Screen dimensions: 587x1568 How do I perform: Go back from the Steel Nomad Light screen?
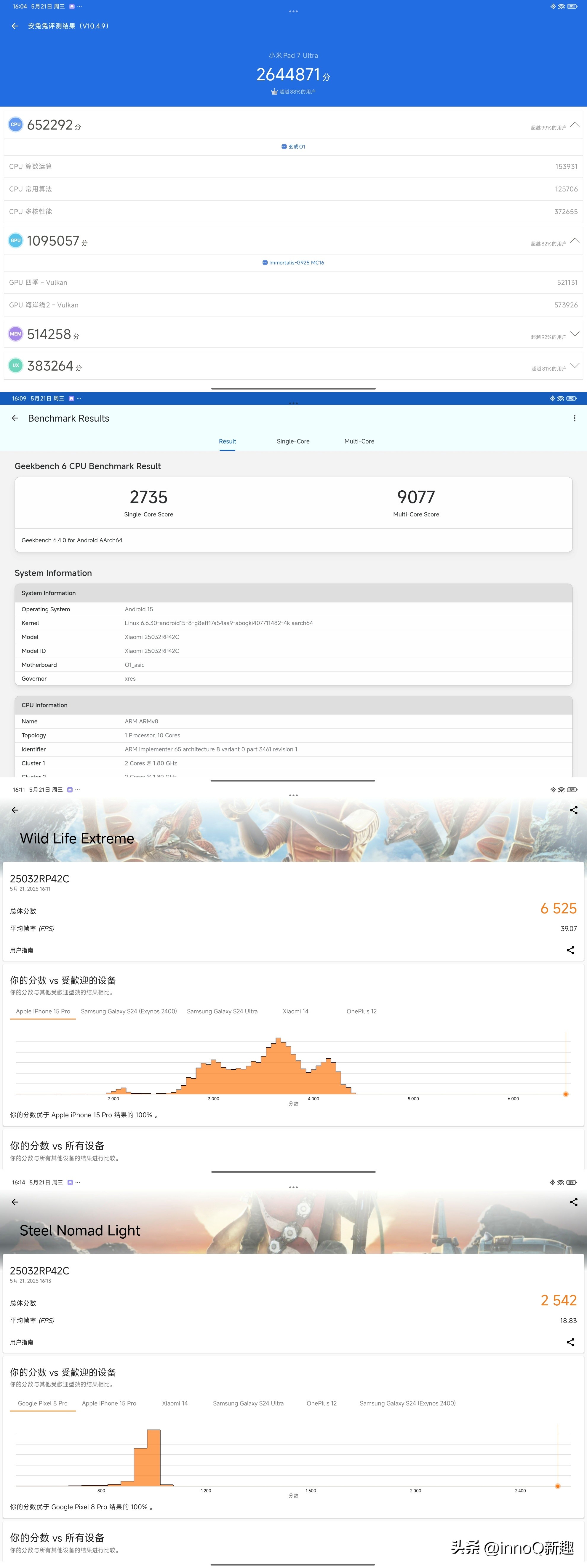point(15,1202)
